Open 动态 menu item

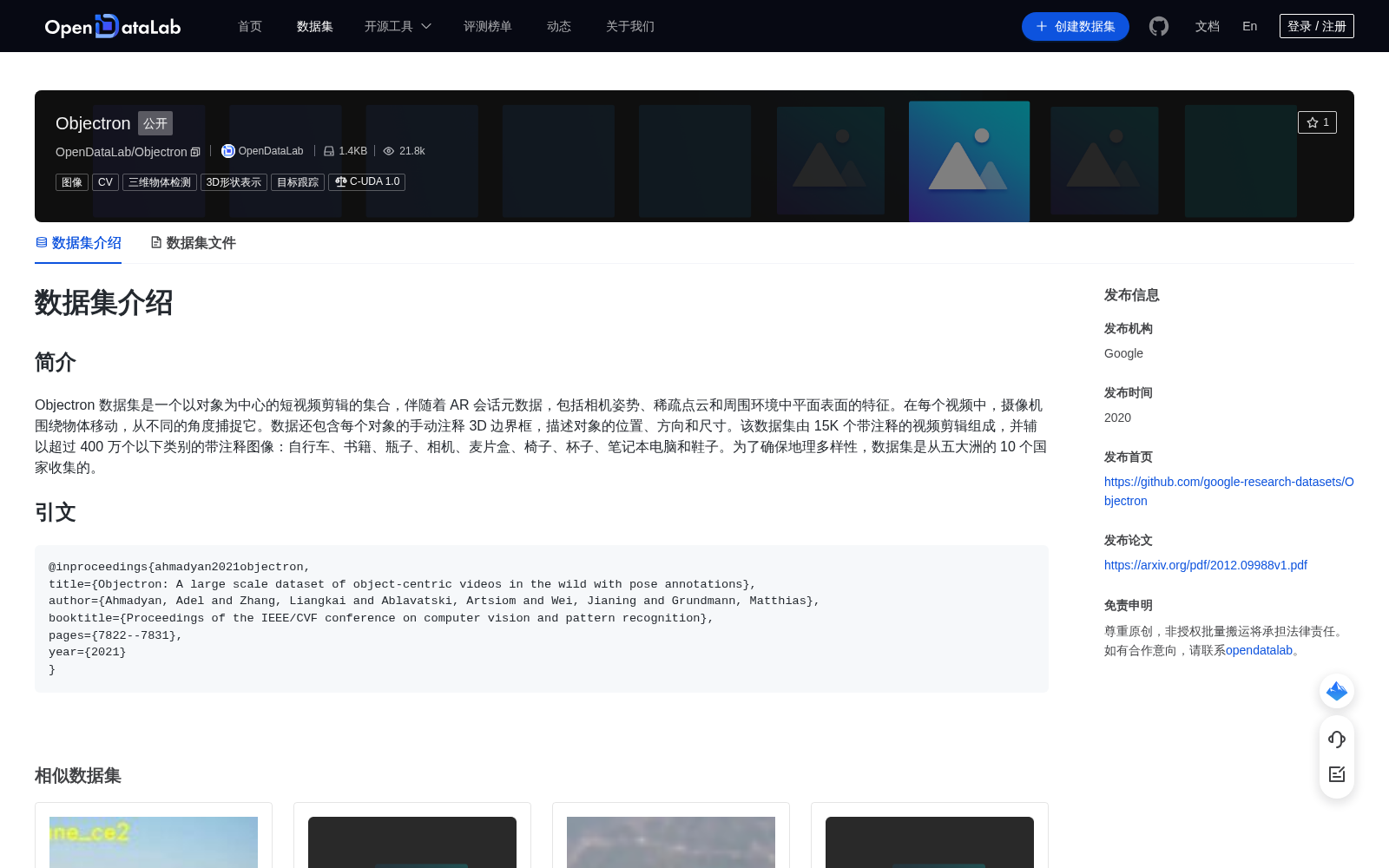click(559, 26)
